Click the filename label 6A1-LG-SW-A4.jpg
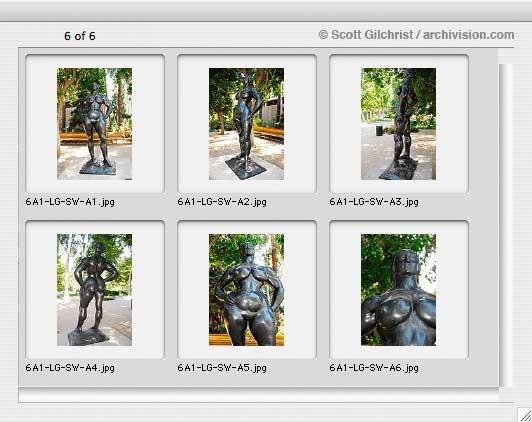 (x=70, y=368)
